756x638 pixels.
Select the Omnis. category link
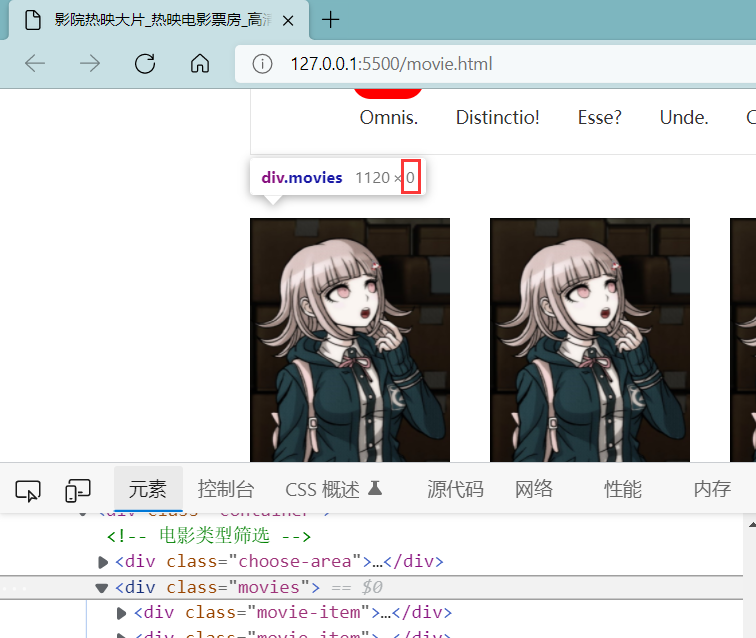coord(389,117)
